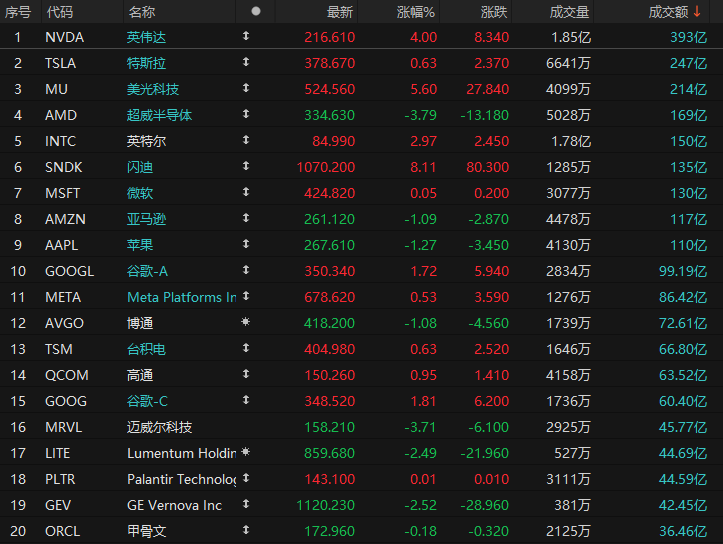
Task: Click the star-burst icon in LITE row
Action: [x=246, y=452]
